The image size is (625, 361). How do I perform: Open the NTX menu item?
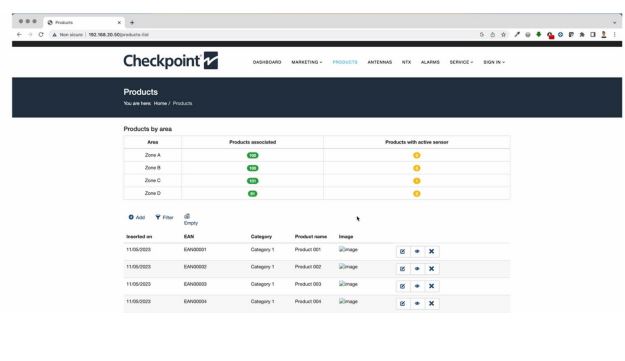406,62
